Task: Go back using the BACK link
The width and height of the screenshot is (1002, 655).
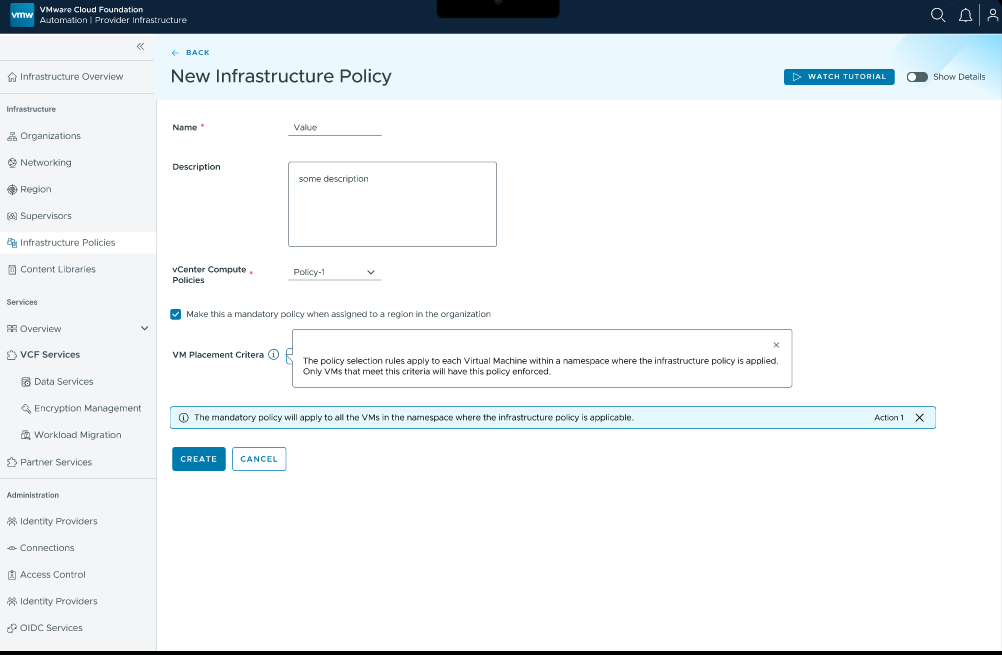Action: click(190, 52)
